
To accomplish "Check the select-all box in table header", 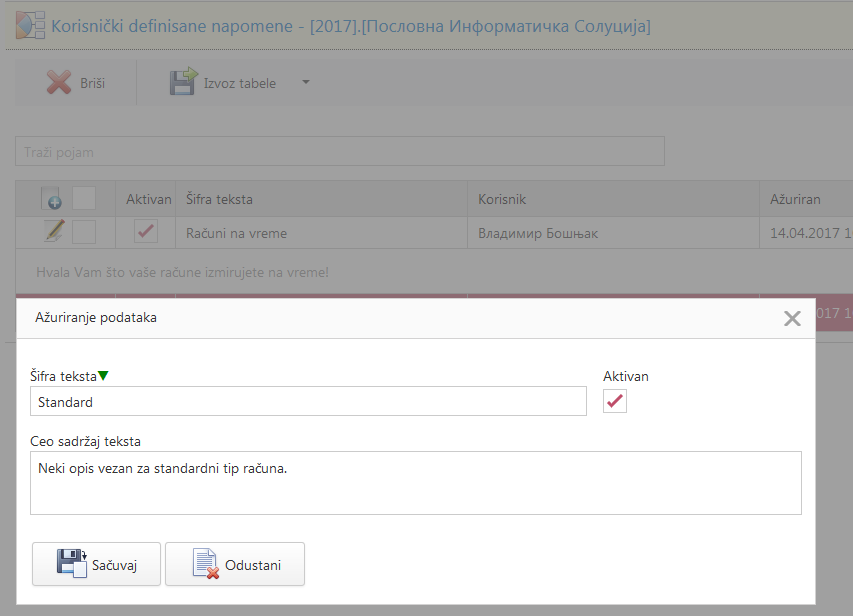I will point(84,199).
